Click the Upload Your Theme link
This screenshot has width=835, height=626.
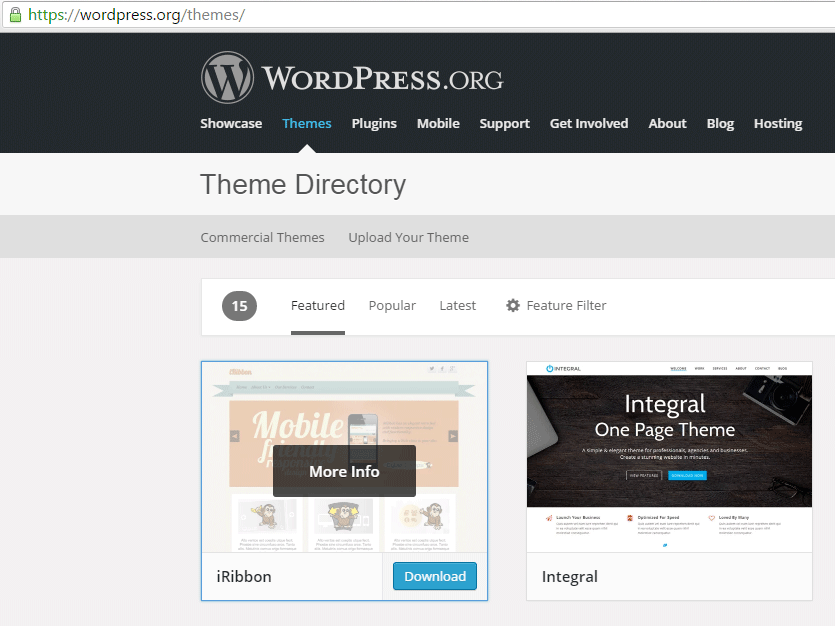point(408,237)
